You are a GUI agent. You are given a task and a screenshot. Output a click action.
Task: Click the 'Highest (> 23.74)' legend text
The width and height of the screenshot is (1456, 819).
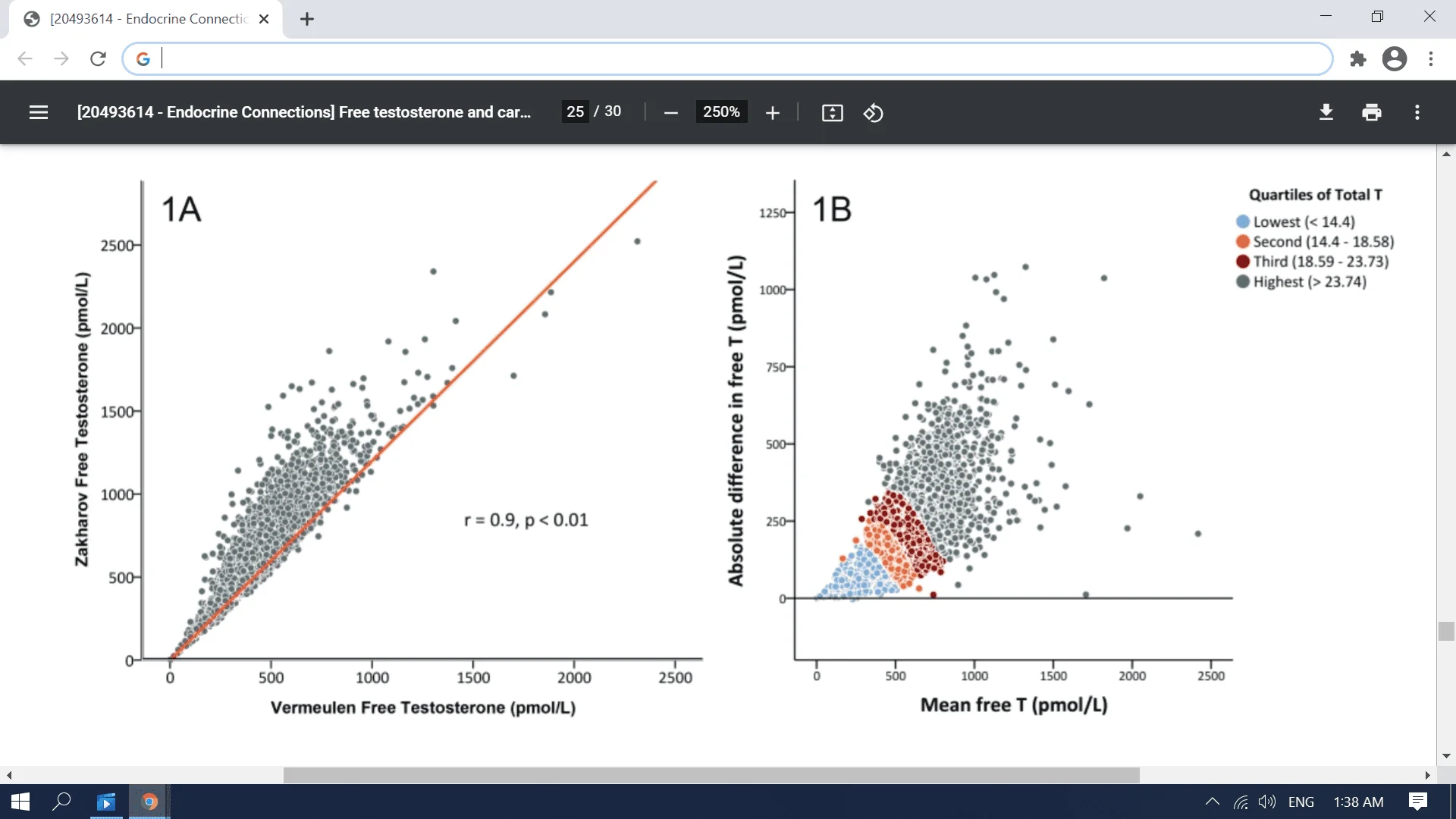coord(1310,281)
